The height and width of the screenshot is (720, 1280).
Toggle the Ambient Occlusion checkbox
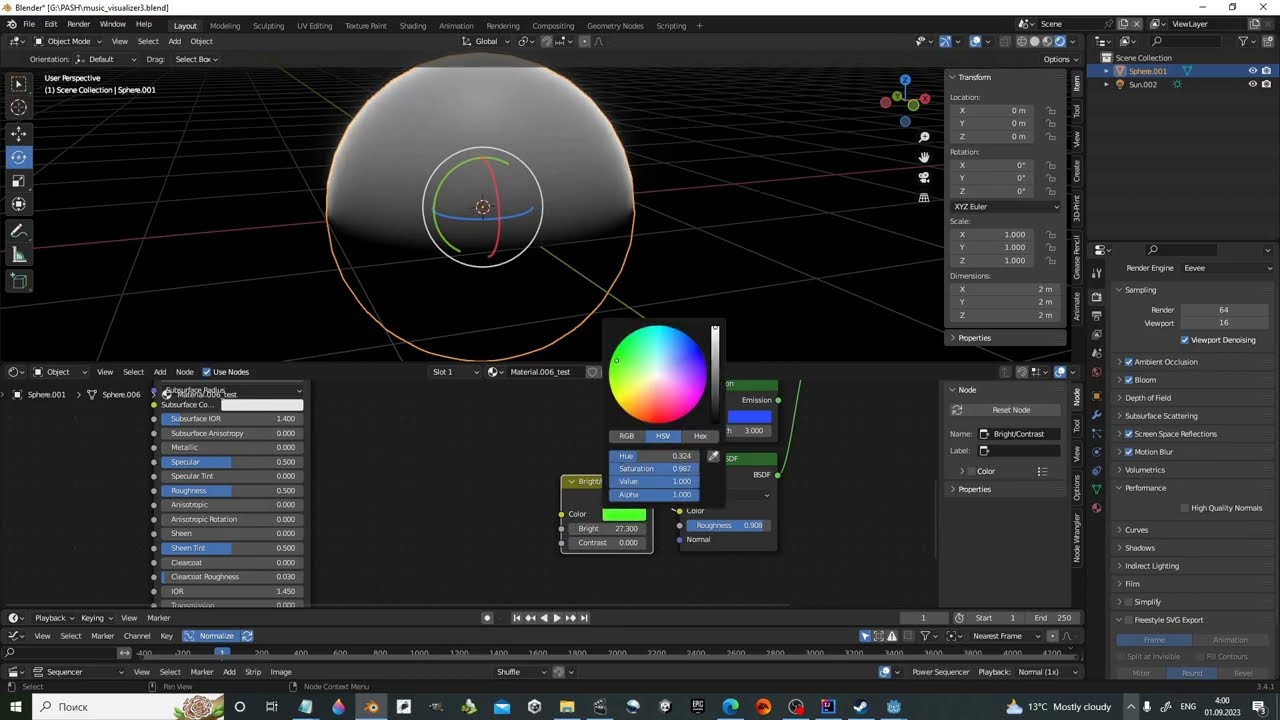tap(1129, 362)
